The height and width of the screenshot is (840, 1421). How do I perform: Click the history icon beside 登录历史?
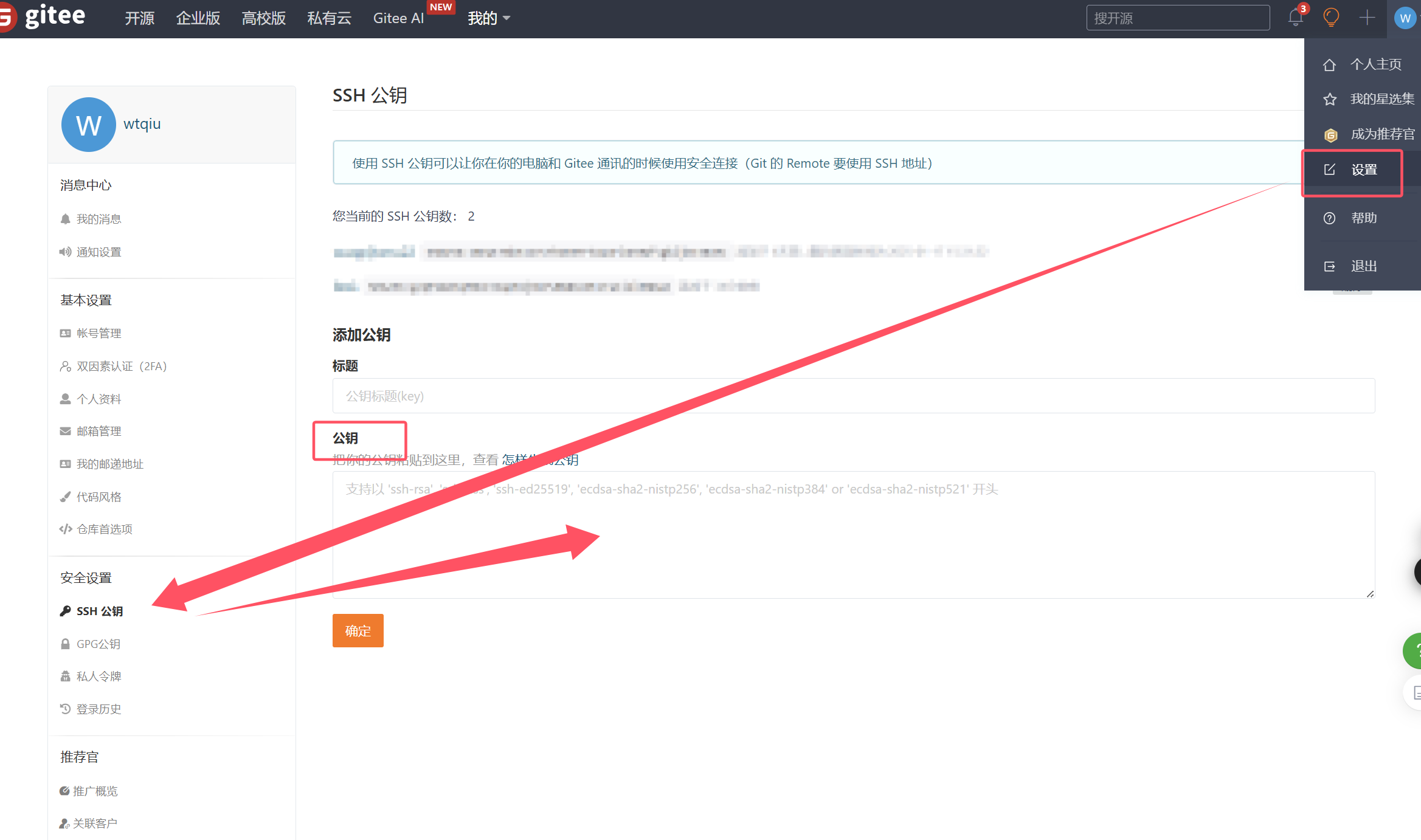(65, 709)
